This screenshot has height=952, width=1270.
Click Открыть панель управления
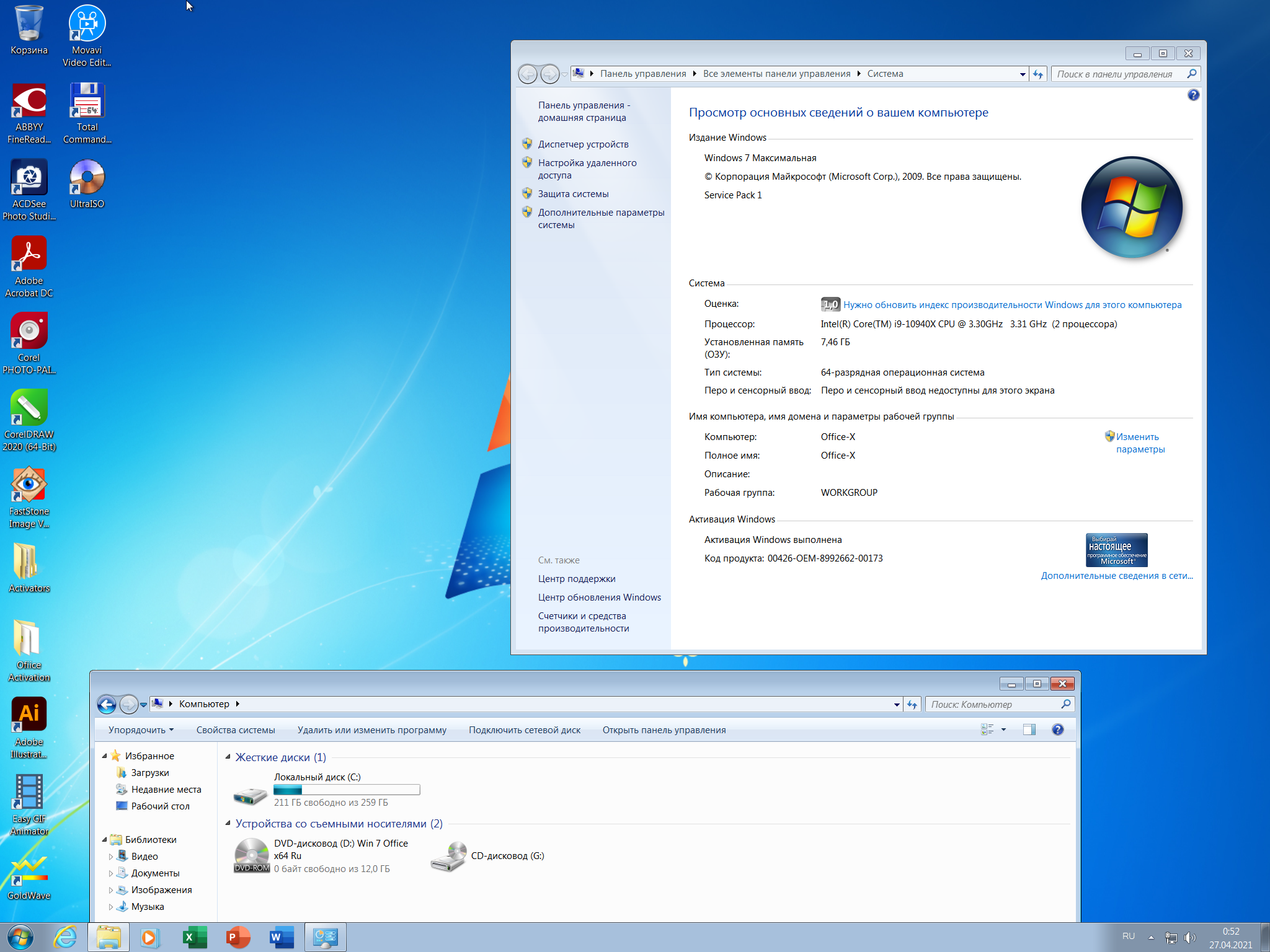[664, 730]
